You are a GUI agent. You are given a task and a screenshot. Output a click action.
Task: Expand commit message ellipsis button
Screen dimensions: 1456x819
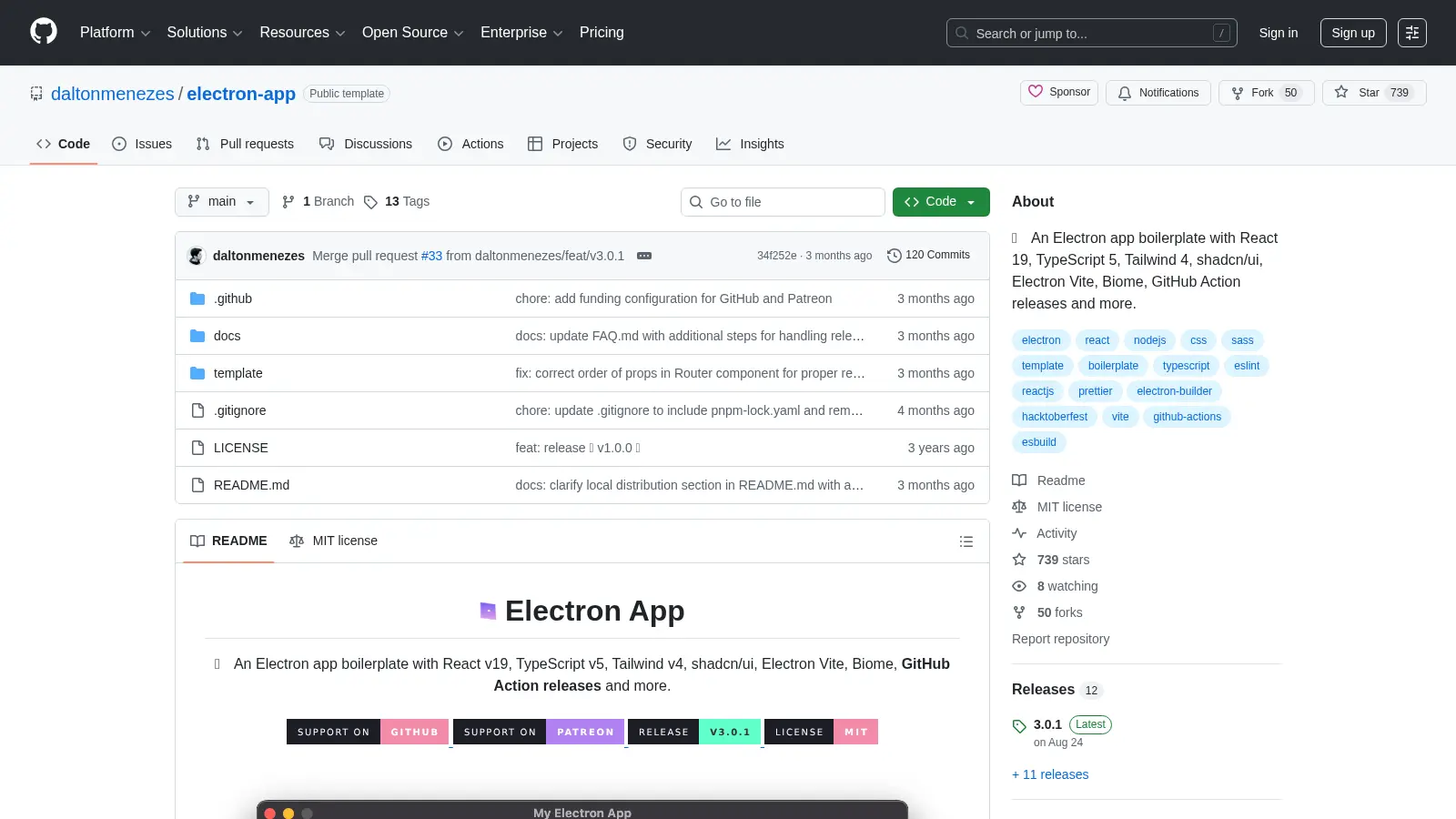tap(644, 256)
